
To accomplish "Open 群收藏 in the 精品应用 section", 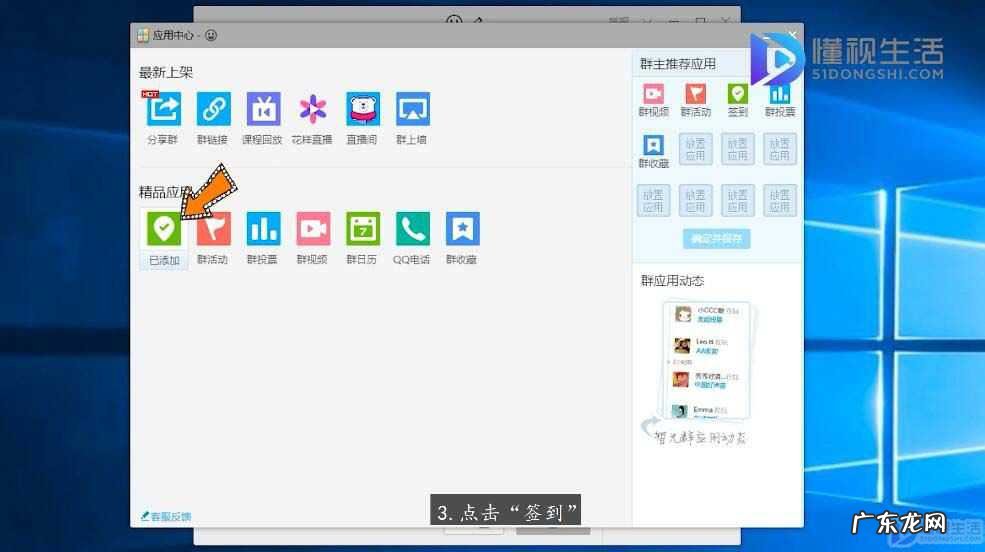I will pos(462,229).
